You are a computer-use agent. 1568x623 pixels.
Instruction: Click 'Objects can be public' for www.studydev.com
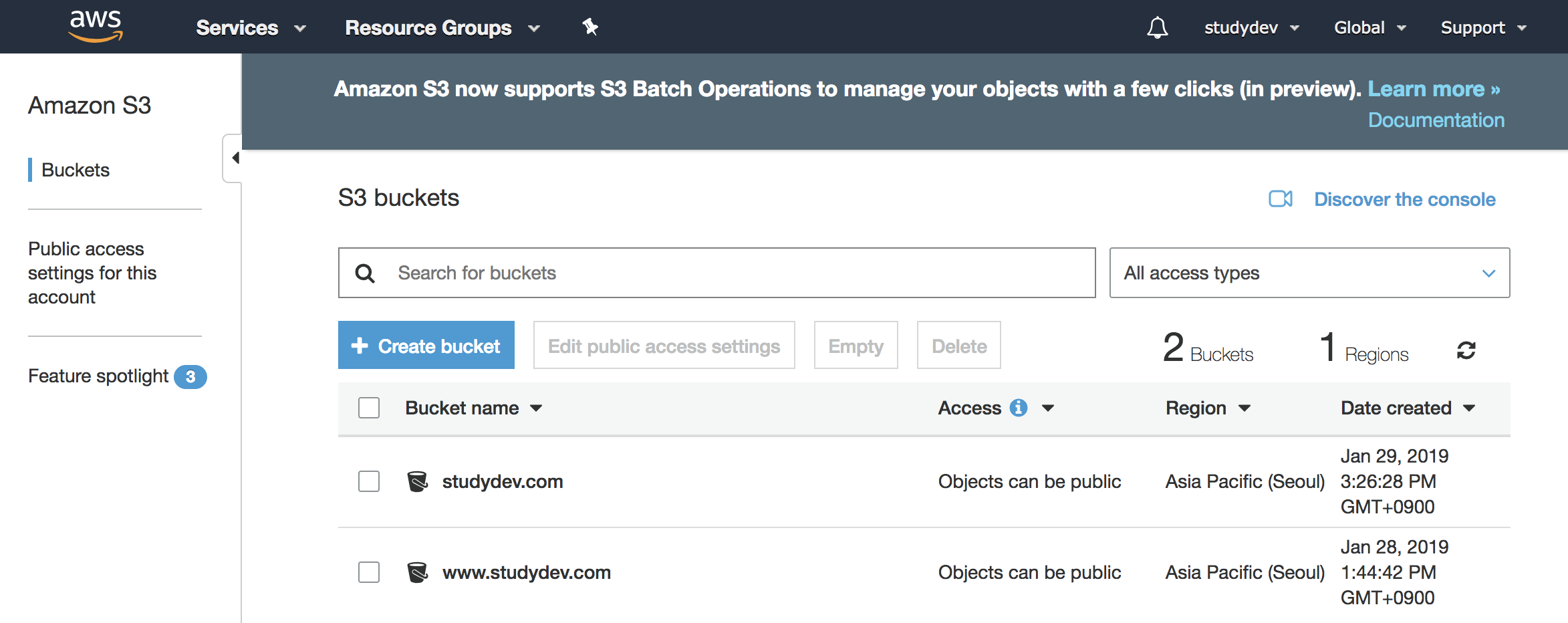coord(1029,572)
